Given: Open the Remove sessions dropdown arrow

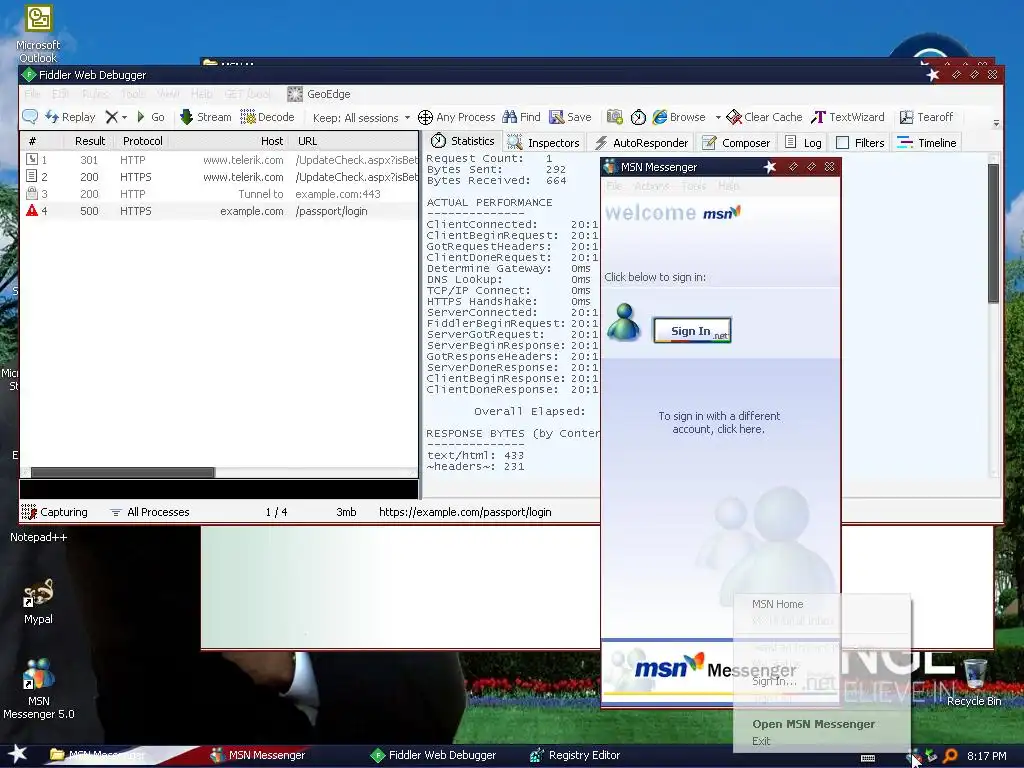Looking at the screenshot, I should [124, 118].
